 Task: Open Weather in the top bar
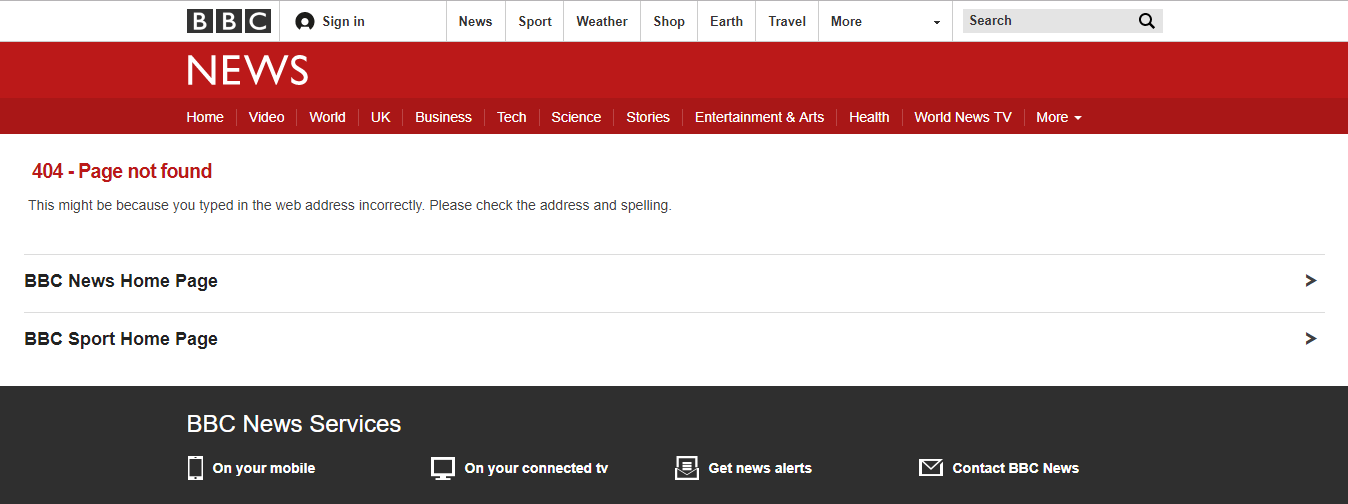(x=602, y=21)
